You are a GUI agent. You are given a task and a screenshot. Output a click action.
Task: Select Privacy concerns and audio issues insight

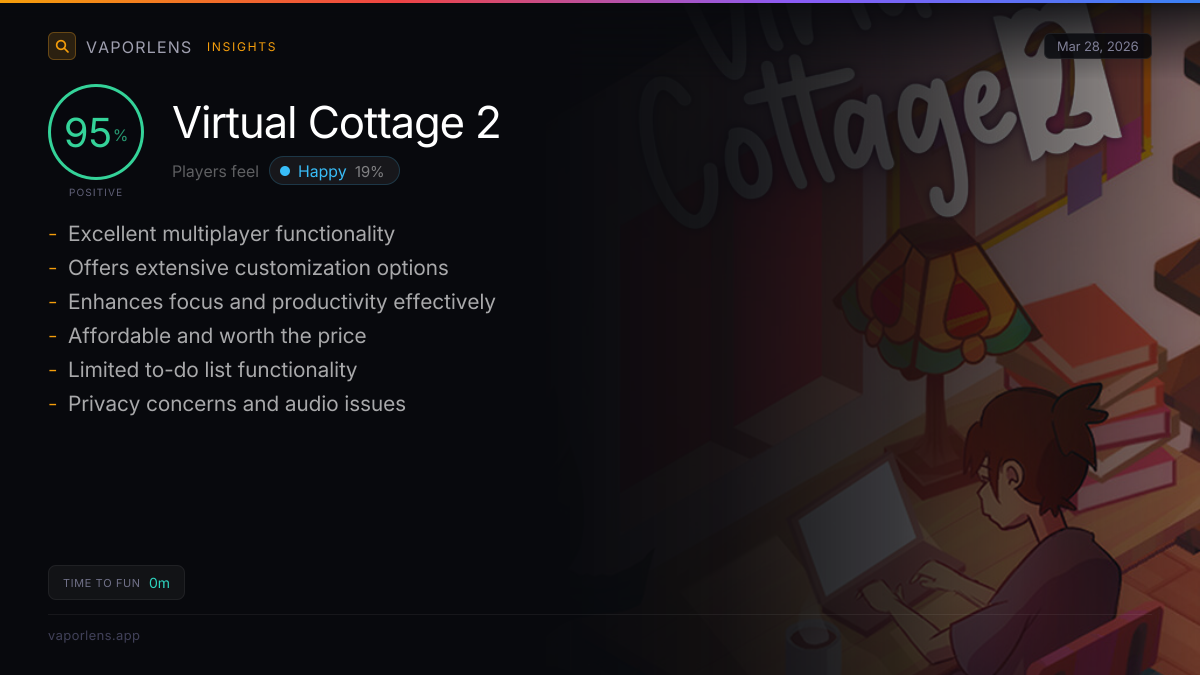[x=237, y=404]
